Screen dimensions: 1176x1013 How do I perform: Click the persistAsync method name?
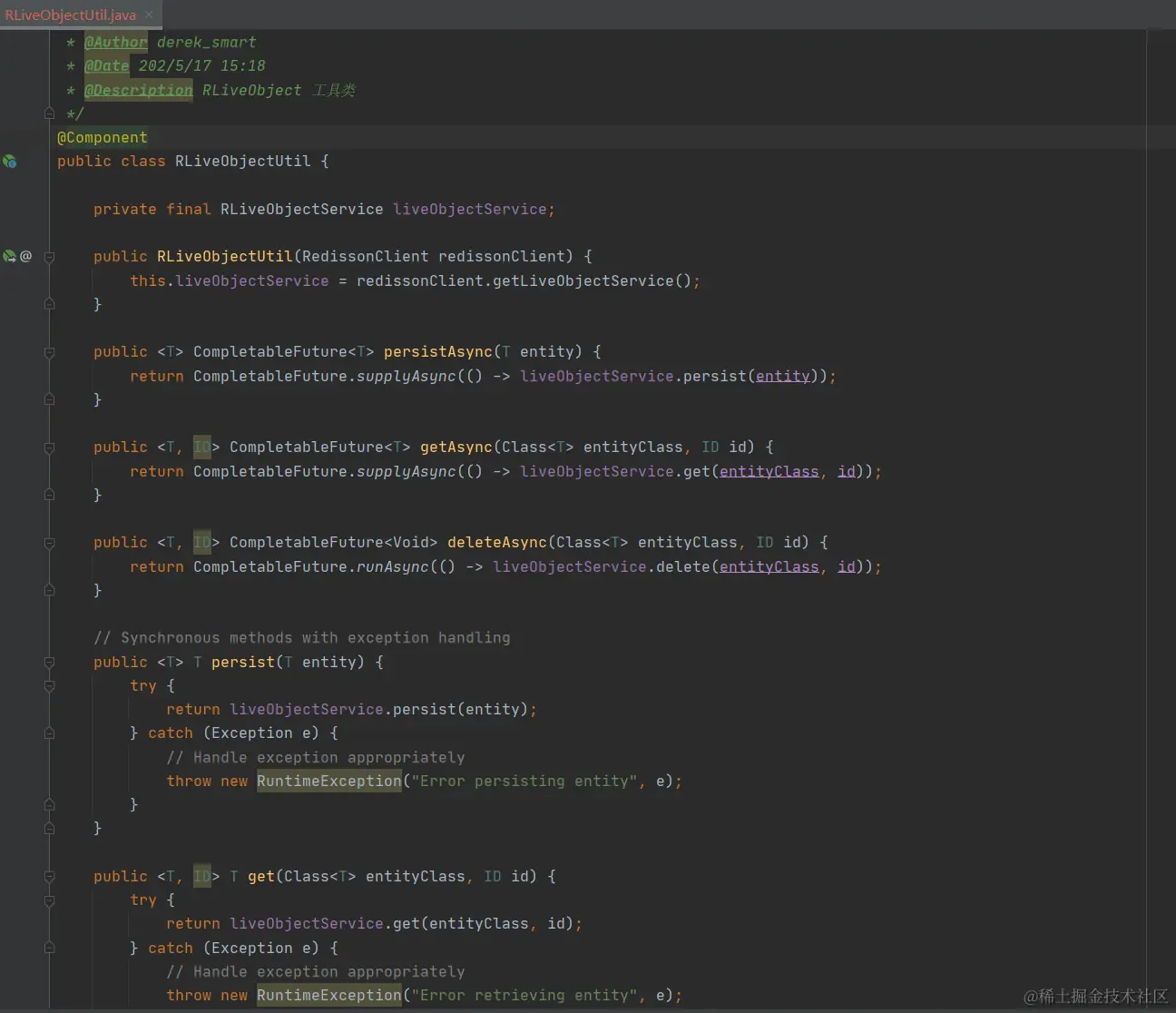tap(437, 351)
